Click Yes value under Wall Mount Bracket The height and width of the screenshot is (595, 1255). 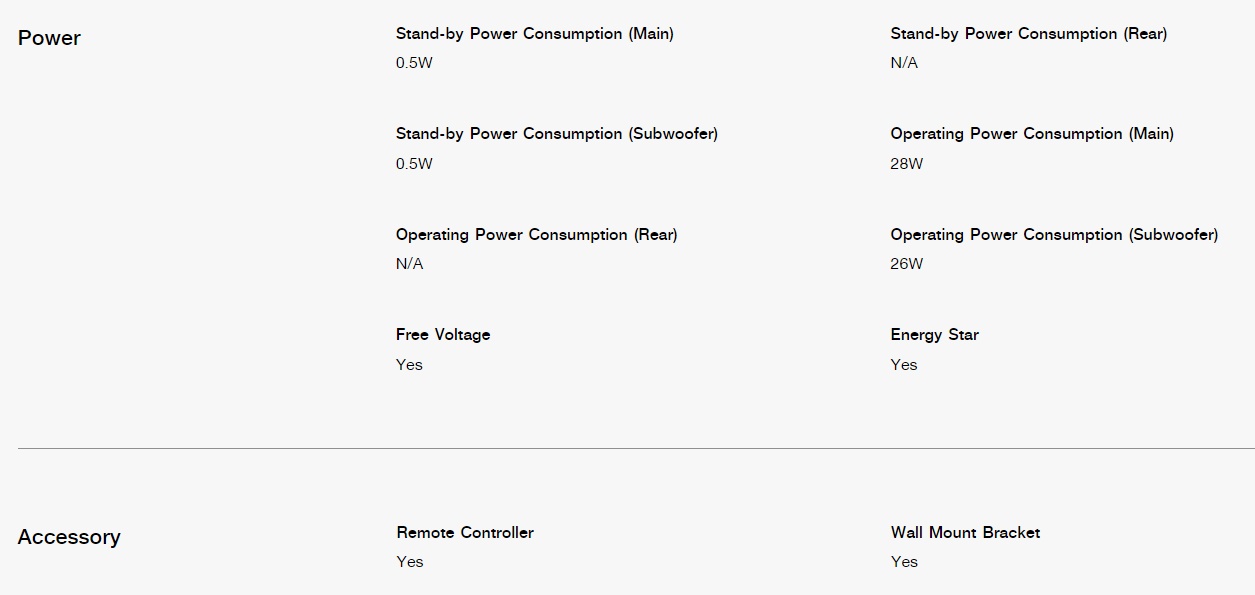904,562
